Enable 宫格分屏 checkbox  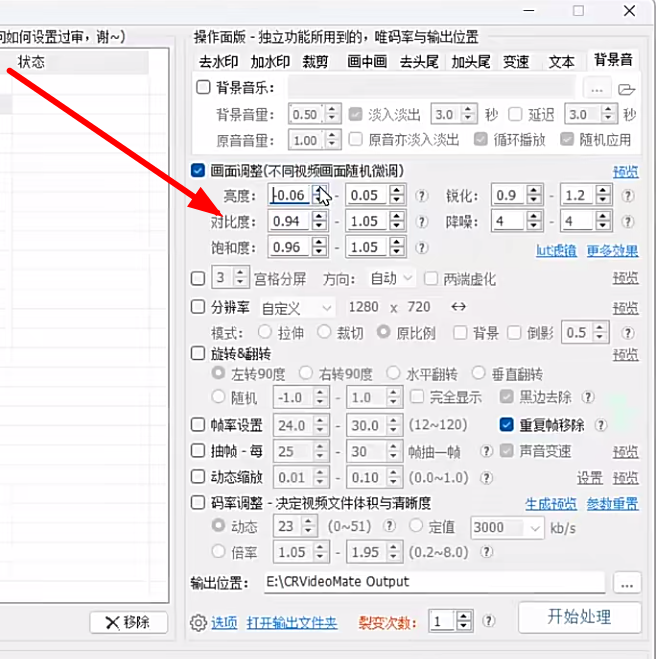tap(198, 278)
